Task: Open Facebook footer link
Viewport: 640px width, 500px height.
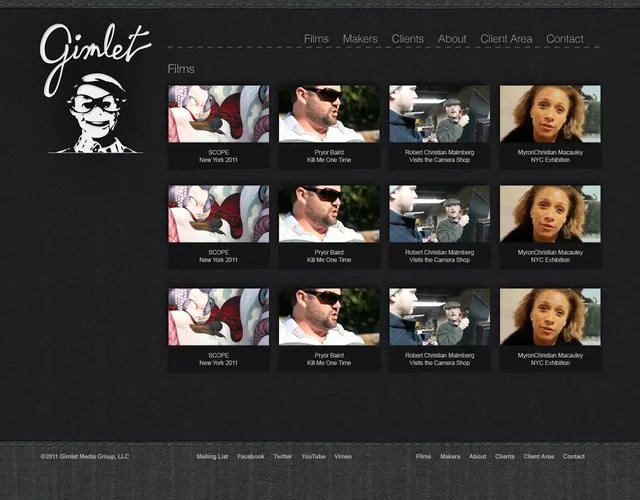Action: tap(251, 456)
